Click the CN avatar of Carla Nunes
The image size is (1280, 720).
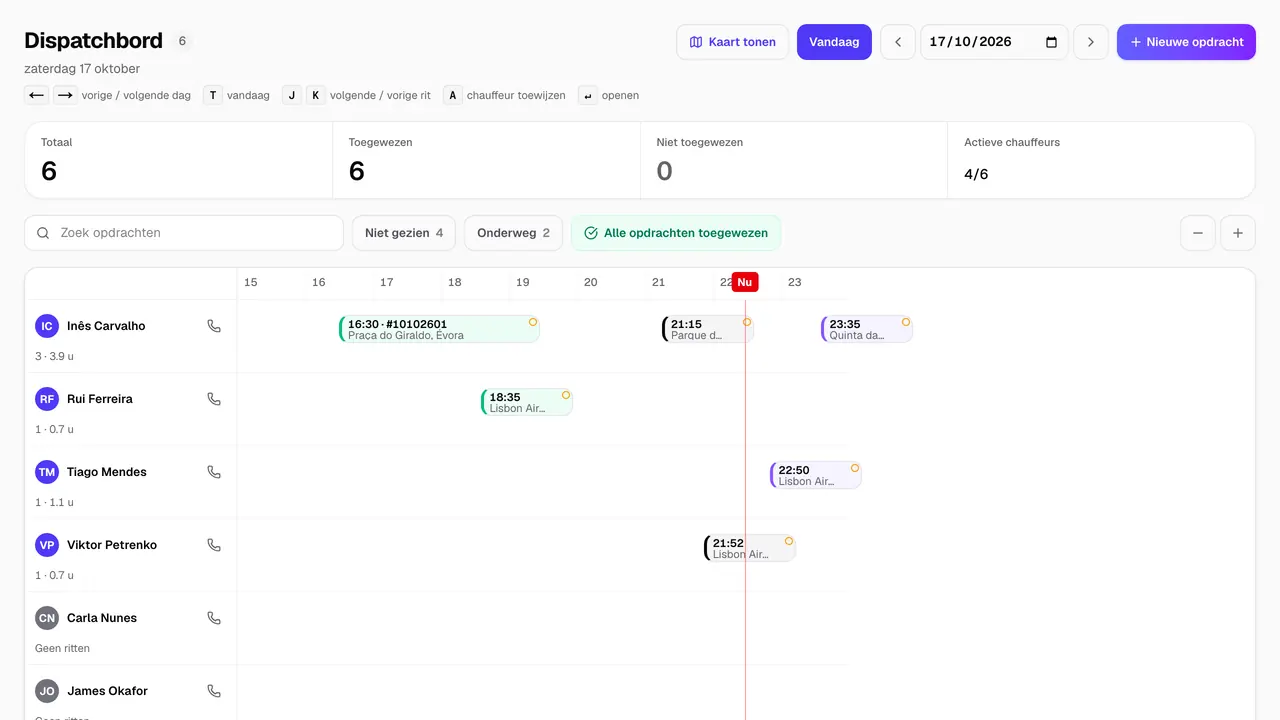click(47, 618)
